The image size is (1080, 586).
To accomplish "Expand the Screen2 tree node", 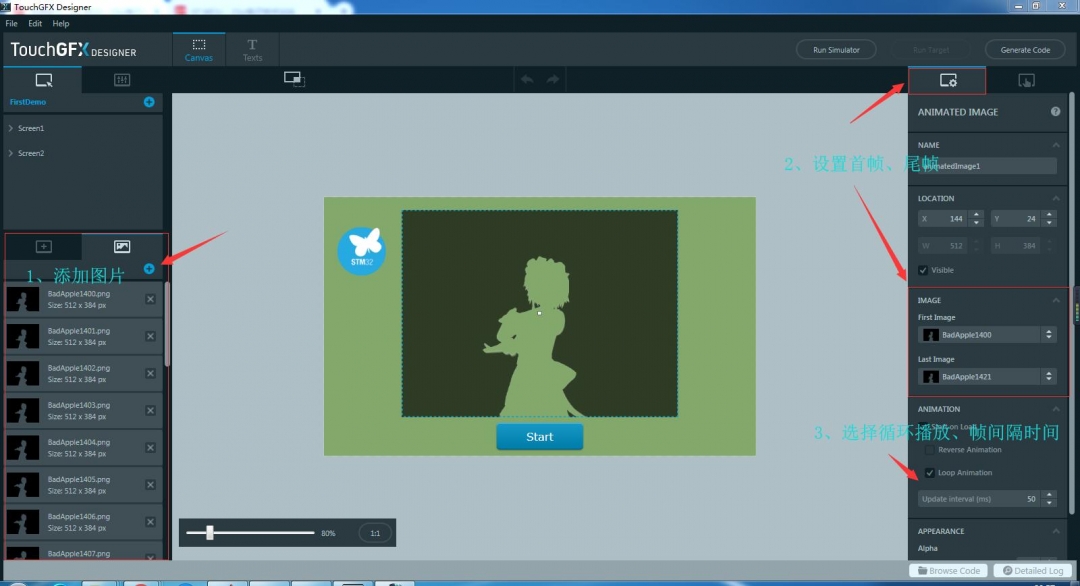I will pos(11,153).
